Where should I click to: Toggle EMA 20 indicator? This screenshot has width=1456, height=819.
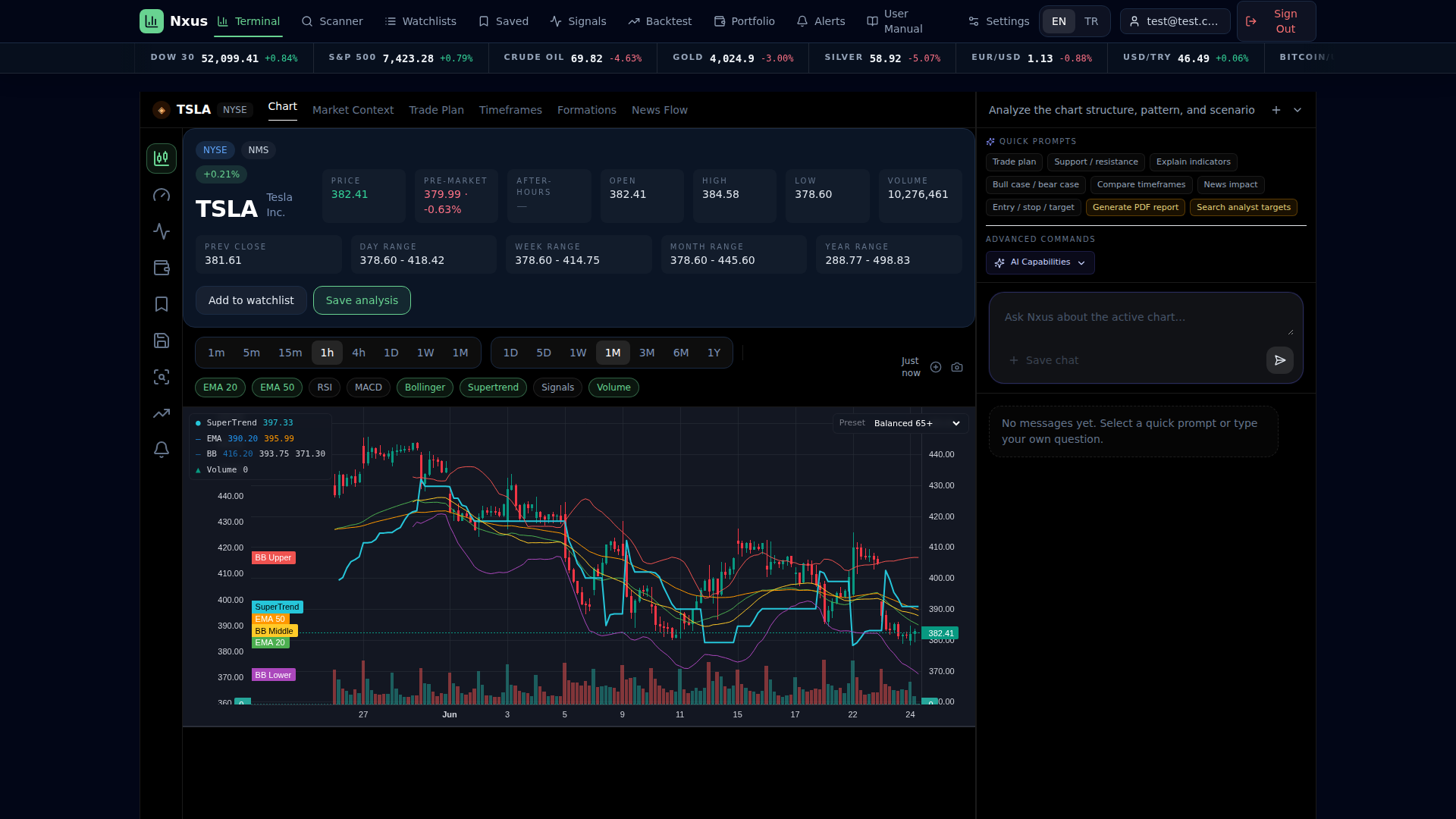220,388
